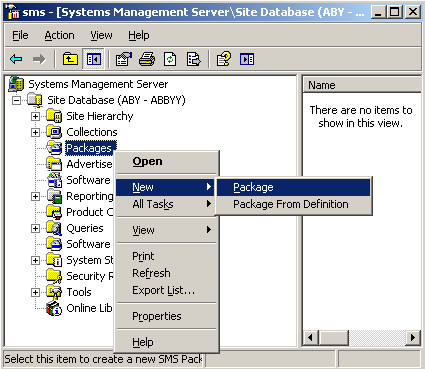The height and width of the screenshot is (369, 425).
Task: Click the Security Rights node icon
Action: click(x=54, y=276)
